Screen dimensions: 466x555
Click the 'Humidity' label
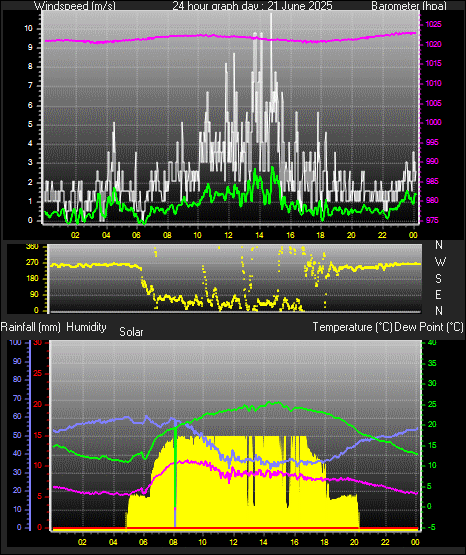(x=86, y=327)
